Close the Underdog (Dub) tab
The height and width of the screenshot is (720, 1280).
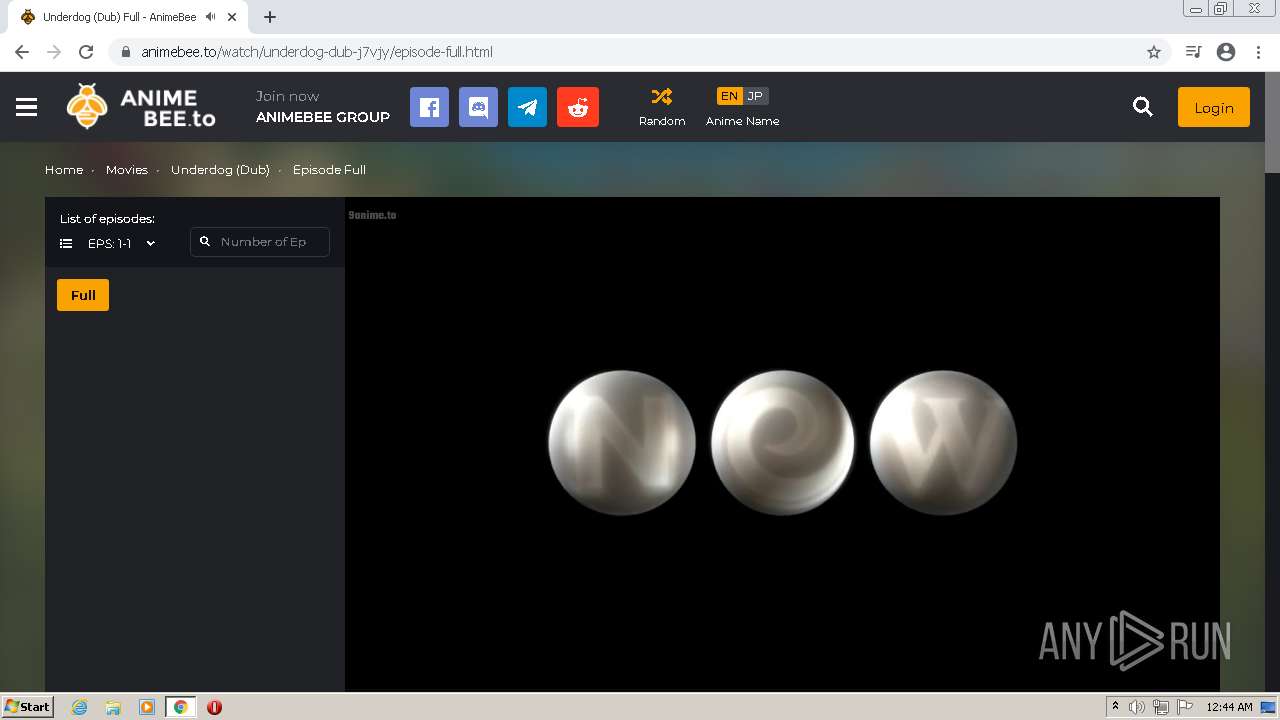tap(232, 17)
